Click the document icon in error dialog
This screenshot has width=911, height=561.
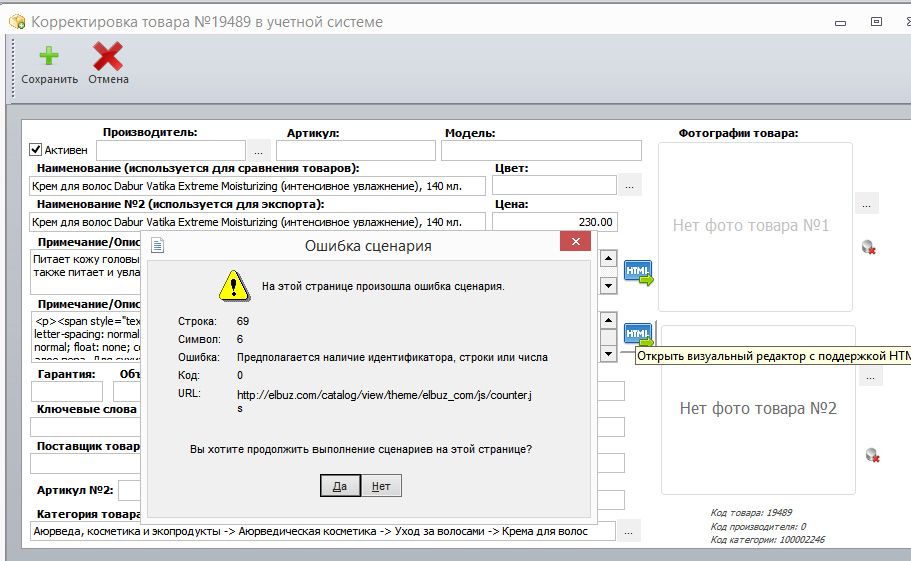coord(157,246)
